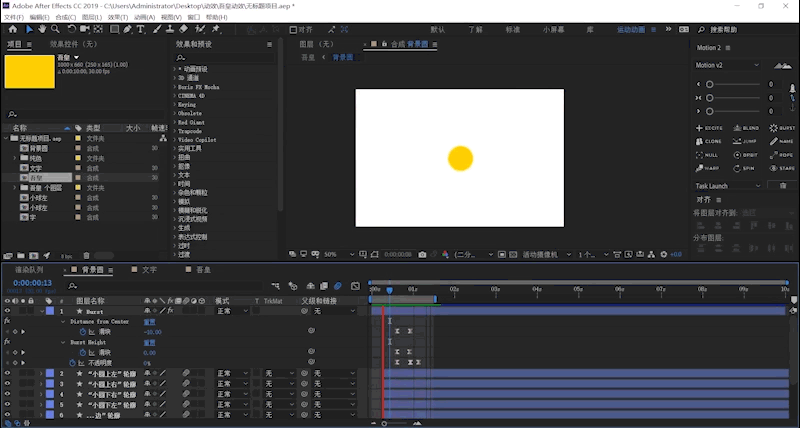Take a snapshot with the camera icon

[422, 255]
